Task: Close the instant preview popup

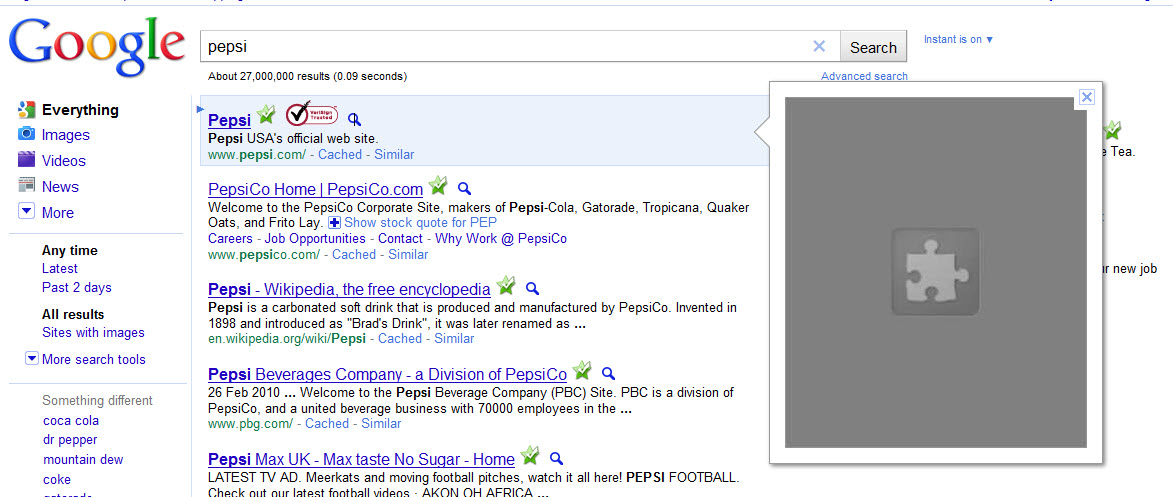Action: point(1087,97)
